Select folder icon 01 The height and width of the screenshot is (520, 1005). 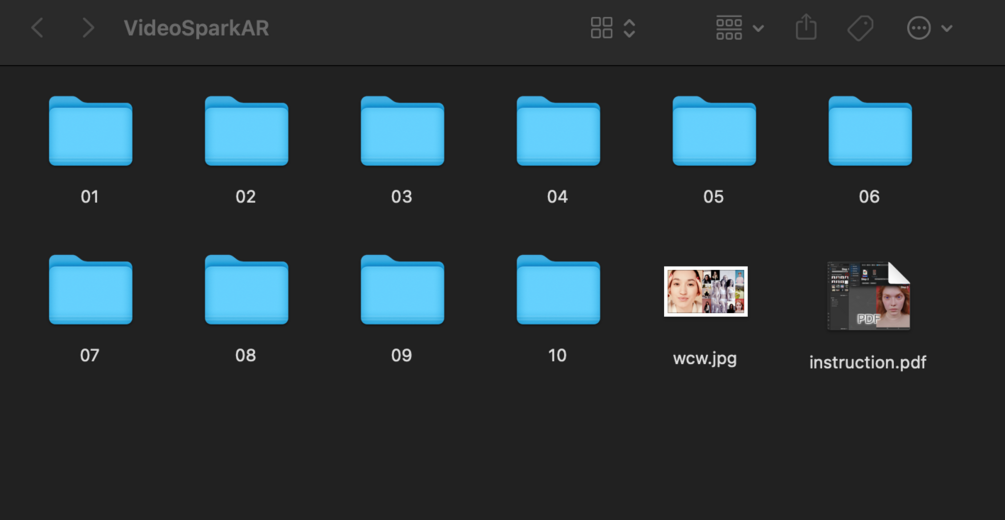pyautogui.click(x=90, y=131)
